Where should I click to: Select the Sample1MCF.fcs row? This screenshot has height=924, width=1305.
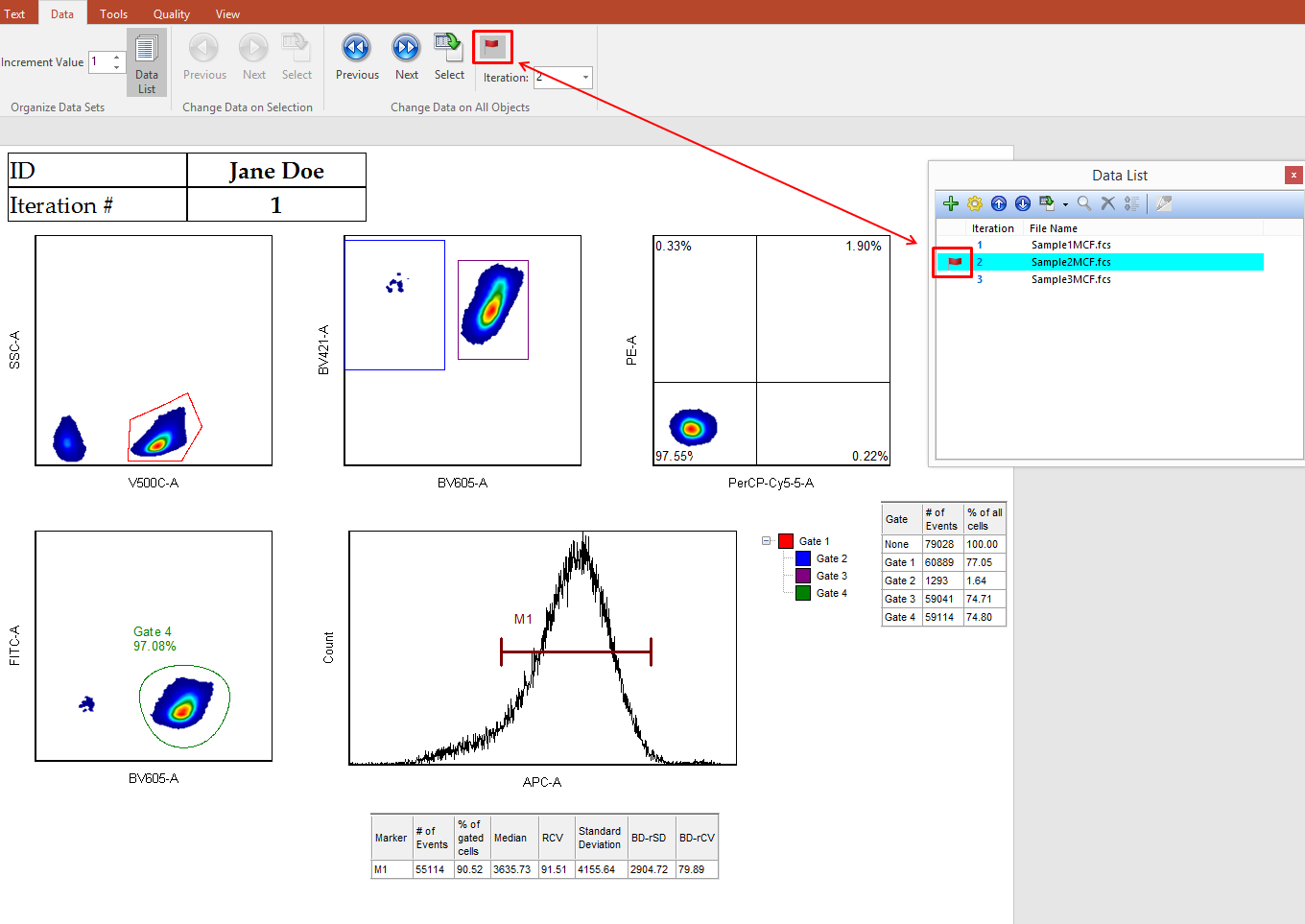(1070, 245)
